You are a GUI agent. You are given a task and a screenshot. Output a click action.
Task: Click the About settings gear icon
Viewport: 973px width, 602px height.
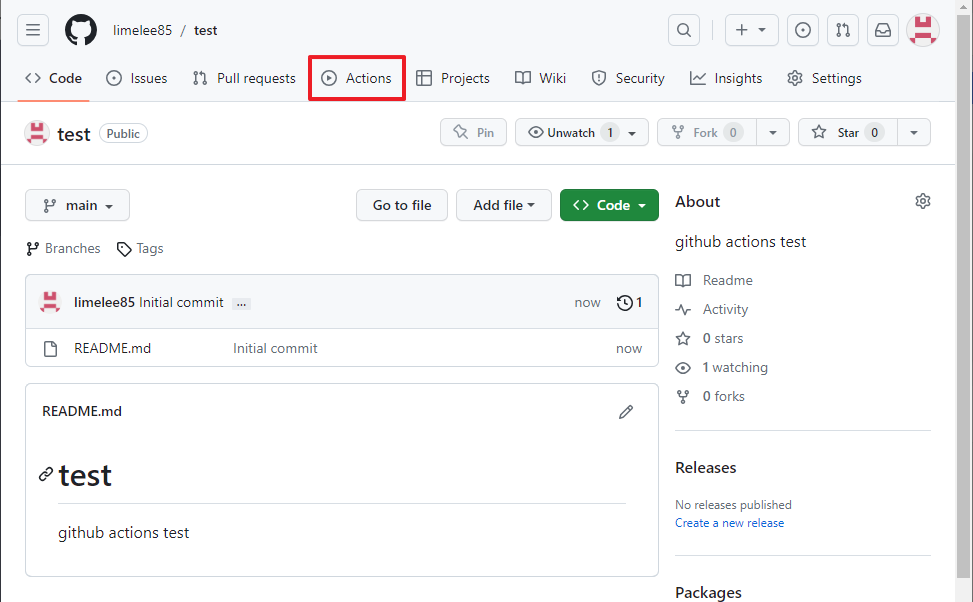point(923,201)
